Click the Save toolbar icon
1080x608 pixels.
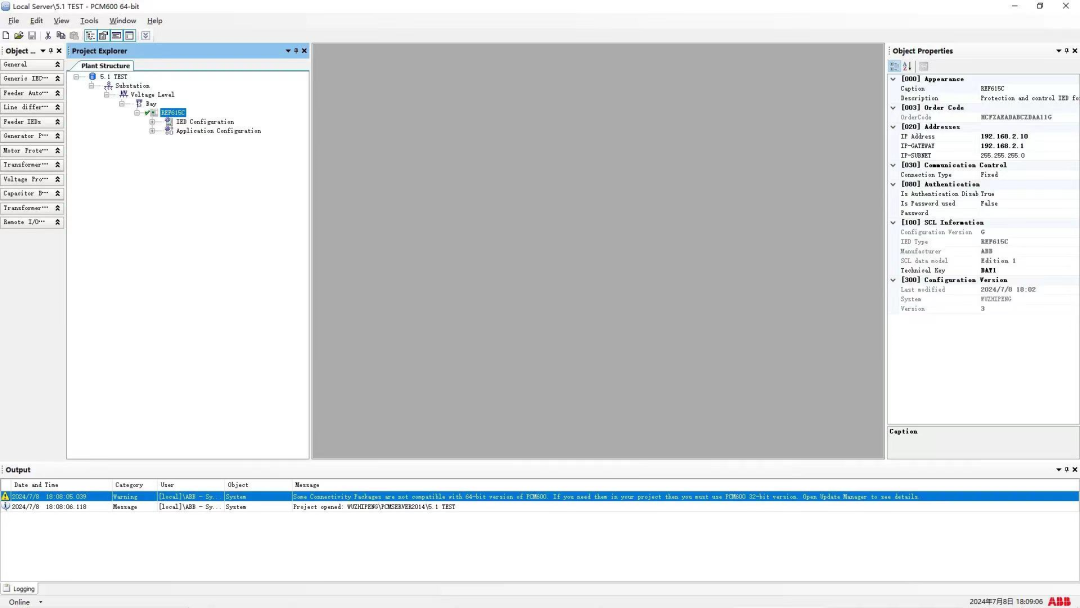[x=32, y=35]
